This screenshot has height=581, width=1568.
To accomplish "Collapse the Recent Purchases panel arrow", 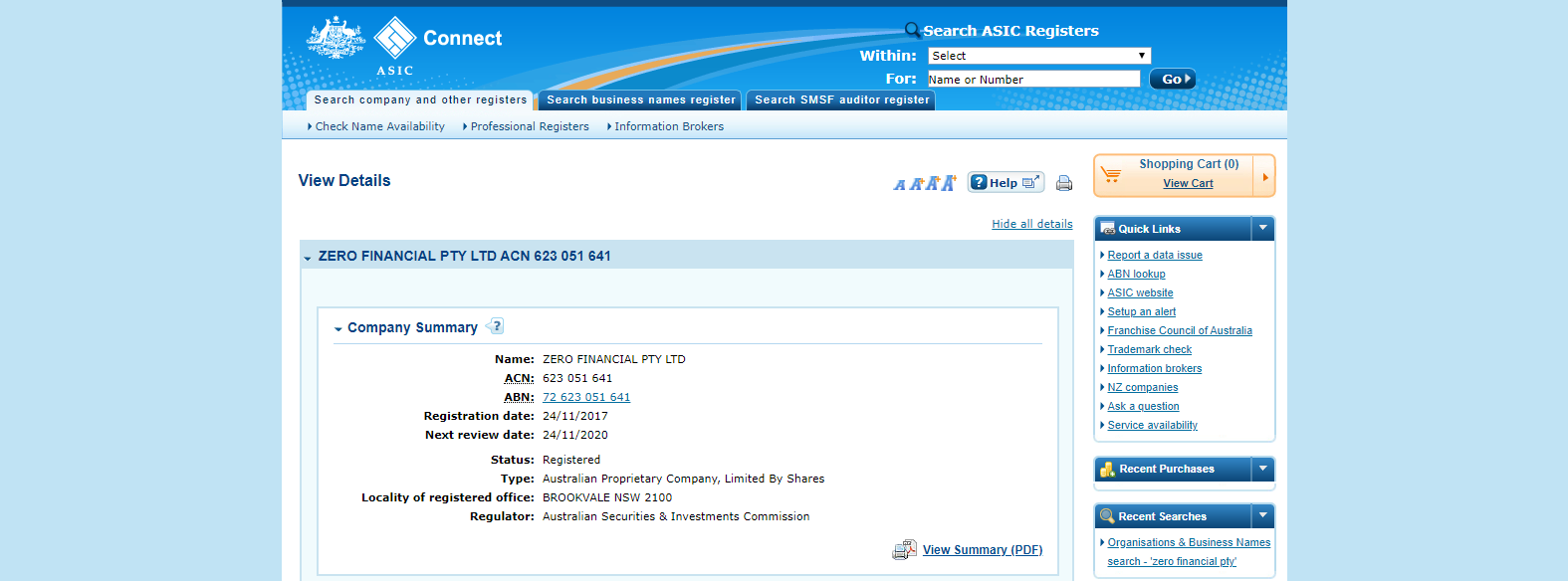I will [1263, 469].
